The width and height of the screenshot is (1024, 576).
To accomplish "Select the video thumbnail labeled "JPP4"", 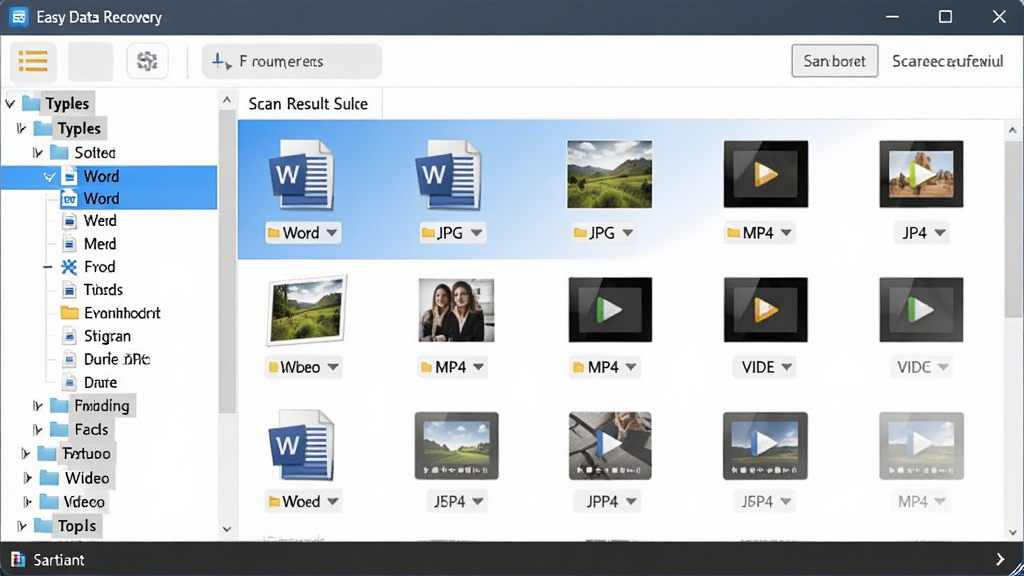I will tap(610, 445).
